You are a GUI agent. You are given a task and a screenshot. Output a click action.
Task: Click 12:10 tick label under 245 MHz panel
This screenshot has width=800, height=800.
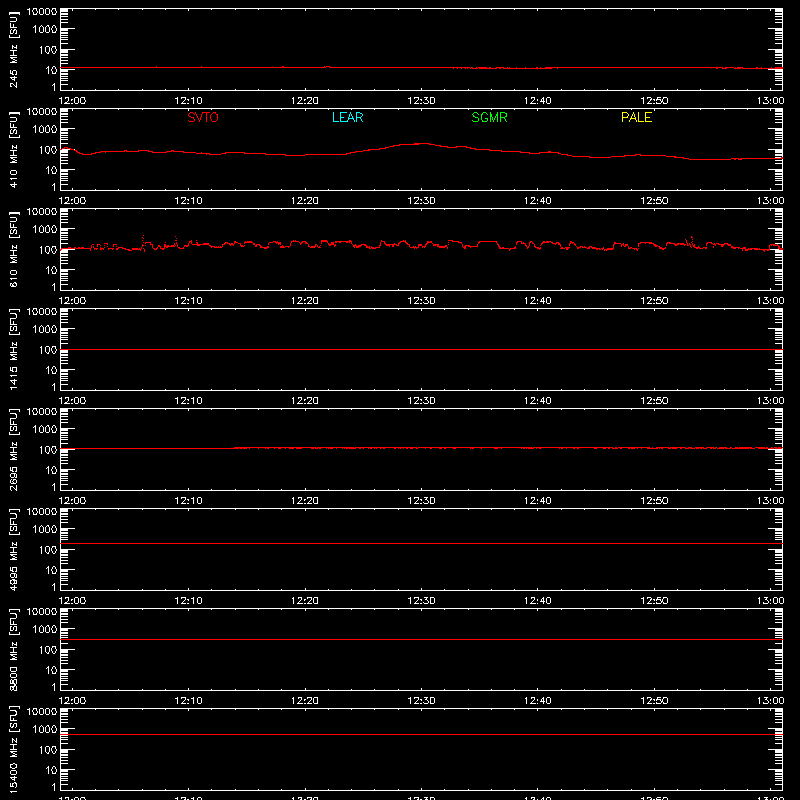[x=188, y=101]
